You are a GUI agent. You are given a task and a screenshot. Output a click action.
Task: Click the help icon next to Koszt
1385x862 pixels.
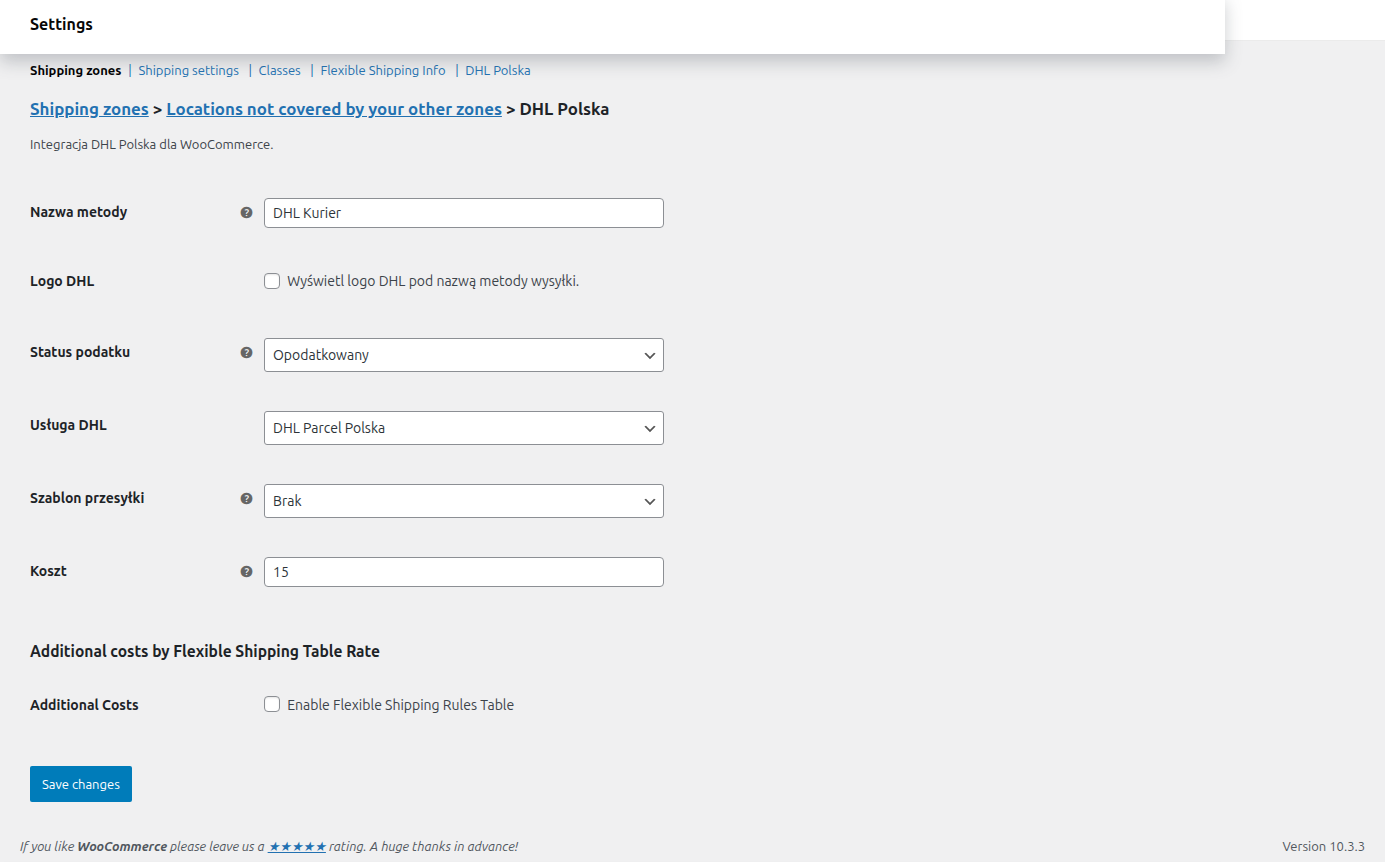click(246, 571)
